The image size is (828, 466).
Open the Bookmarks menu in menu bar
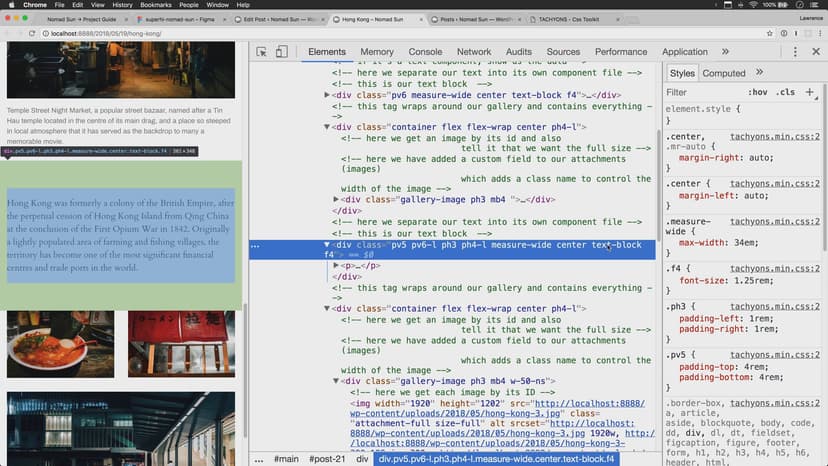[x=155, y=5]
